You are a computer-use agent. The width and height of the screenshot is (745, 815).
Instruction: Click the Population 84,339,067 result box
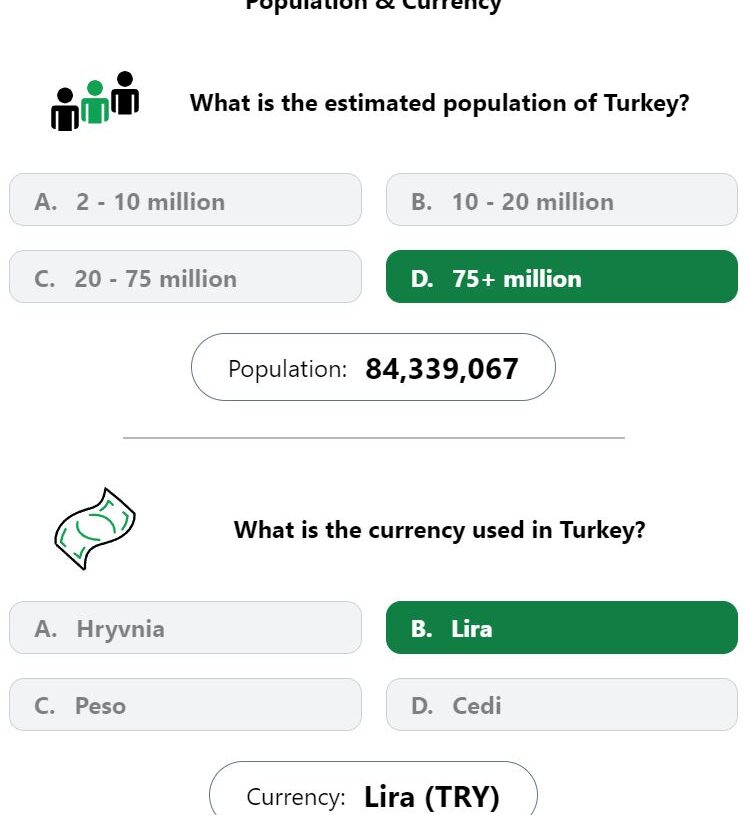pos(373,367)
